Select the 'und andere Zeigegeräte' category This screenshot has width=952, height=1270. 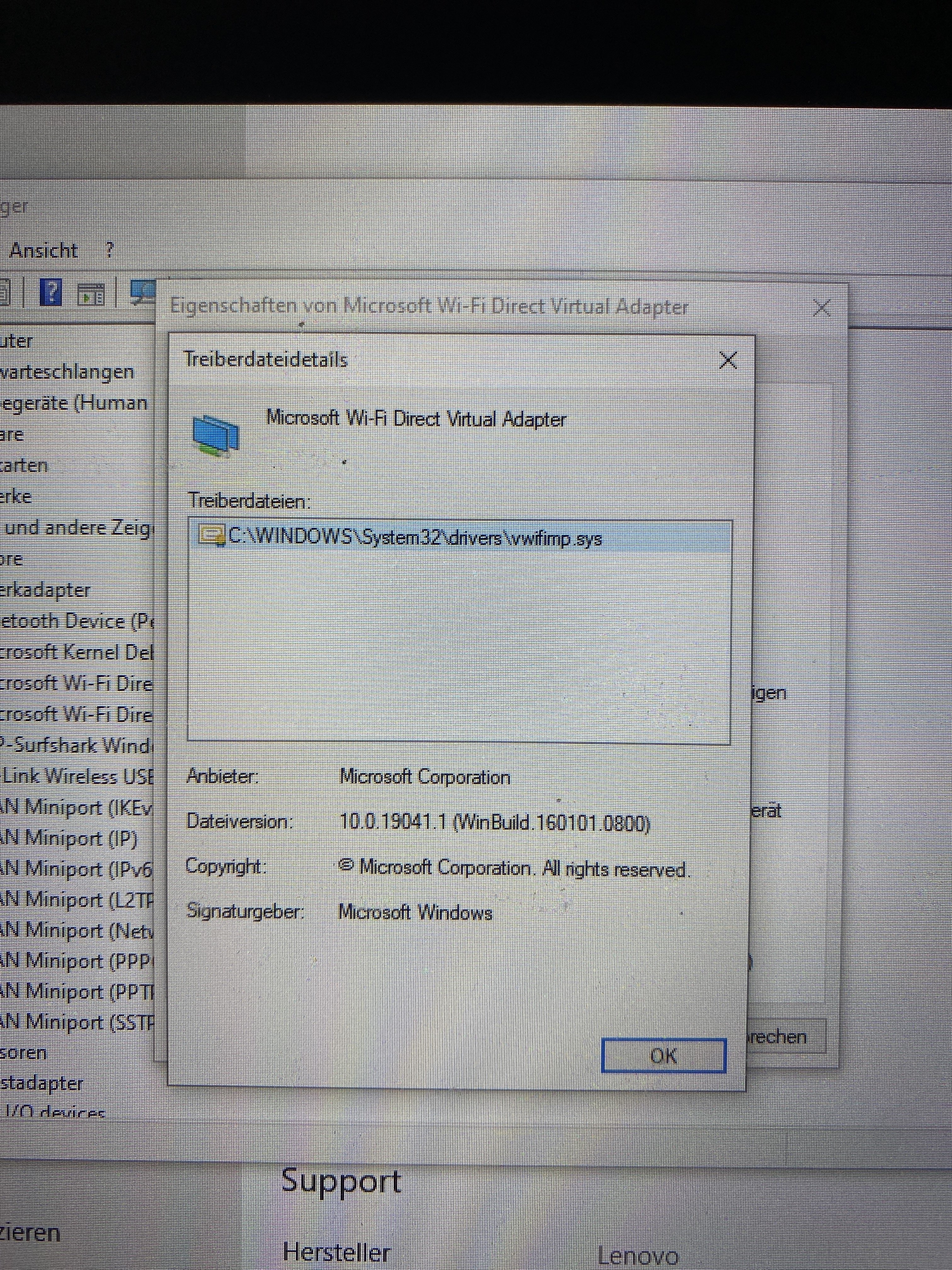coord(77,528)
